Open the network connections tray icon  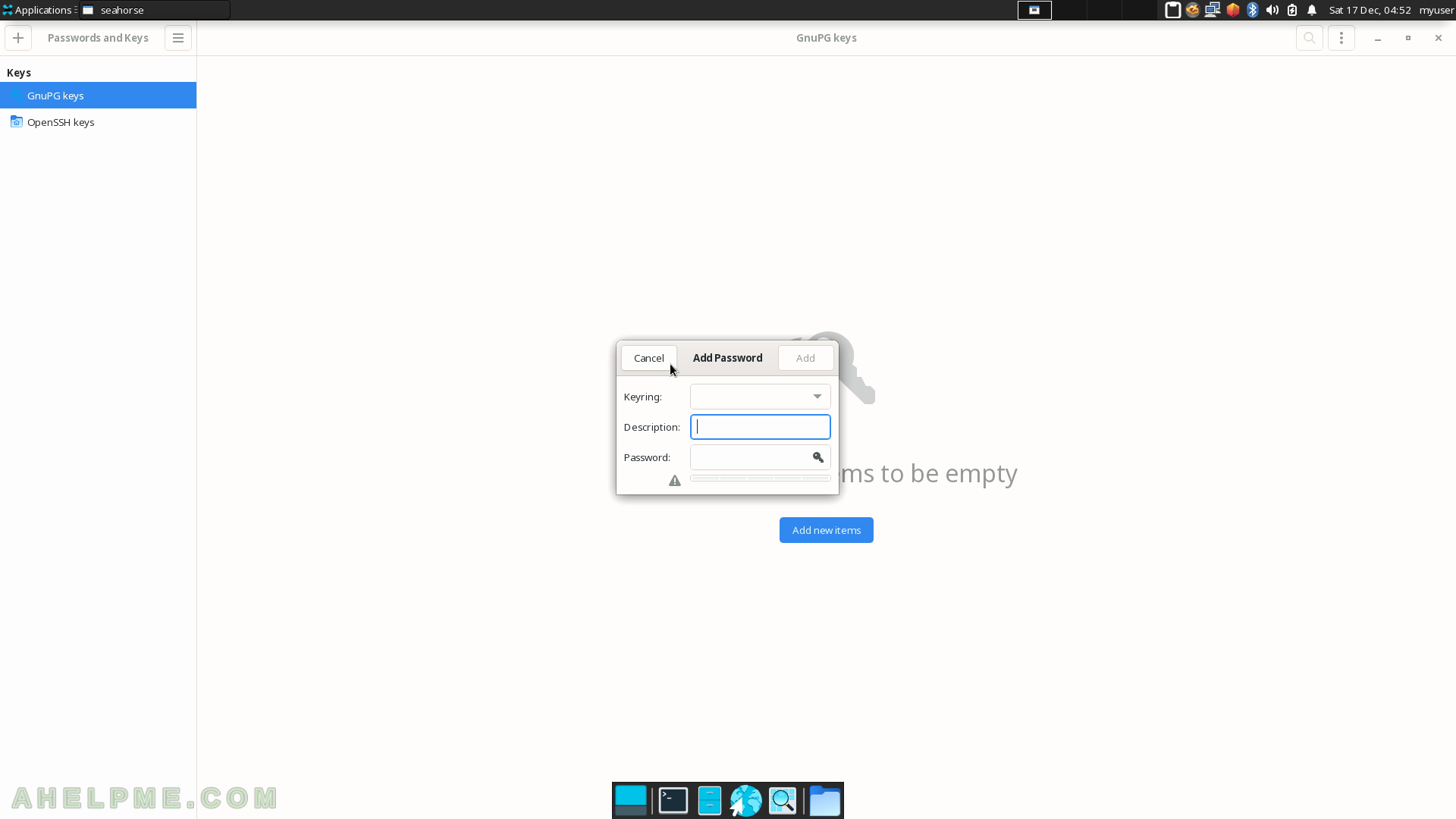pos(1213,10)
